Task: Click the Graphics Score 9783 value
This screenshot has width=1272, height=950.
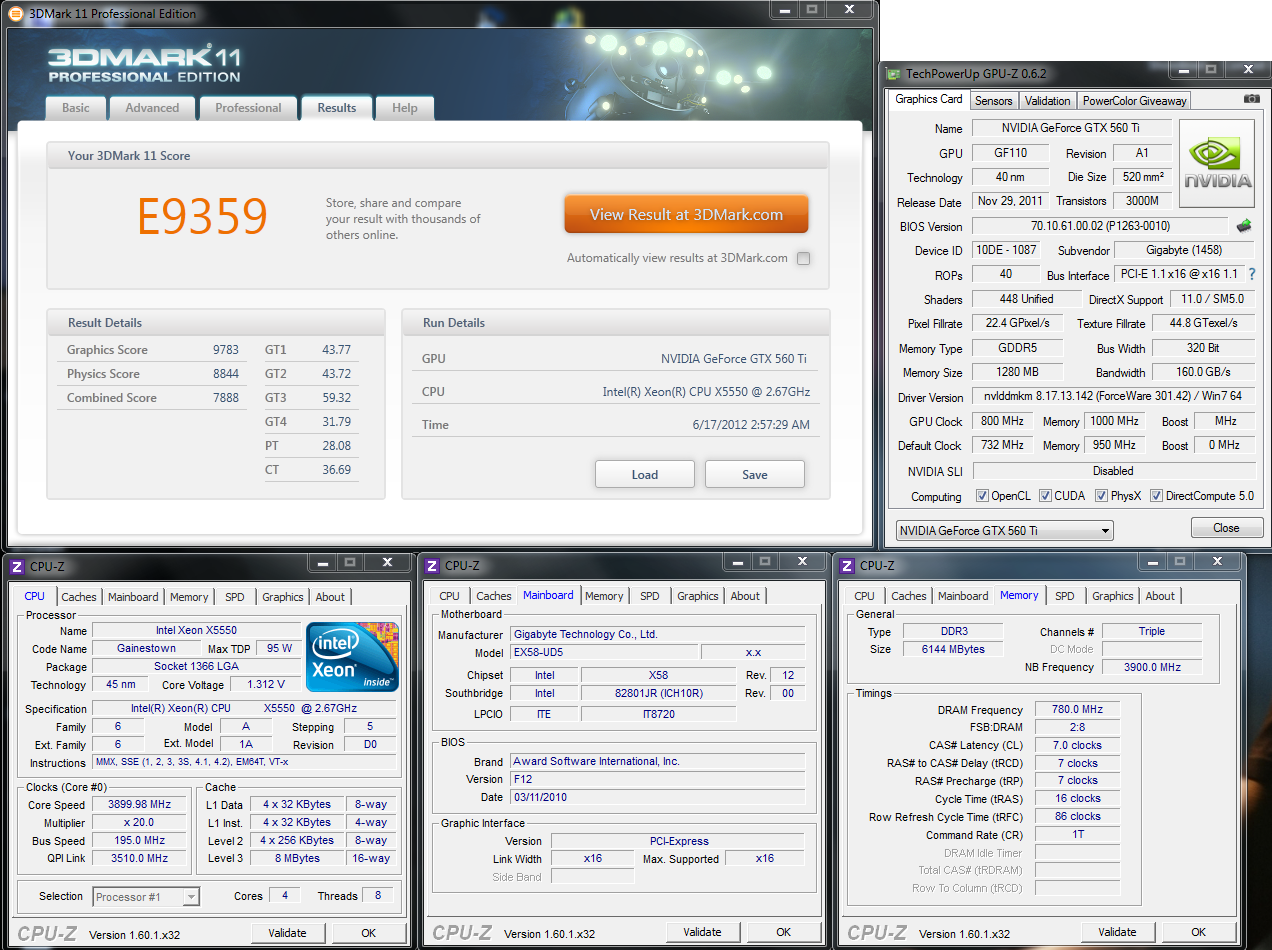Action: 225,350
